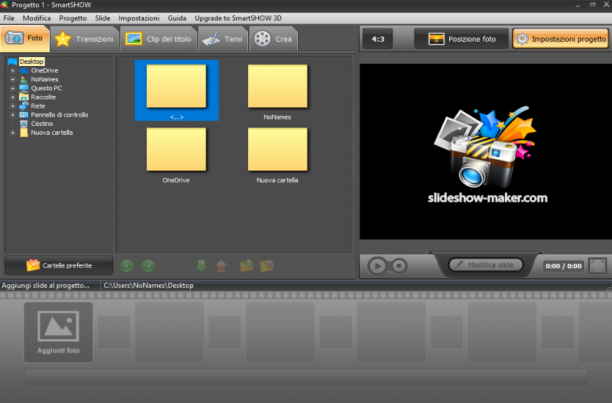Select Raccolte in the folder tree
This screenshot has width=612, height=403.
click(x=43, y=97)
